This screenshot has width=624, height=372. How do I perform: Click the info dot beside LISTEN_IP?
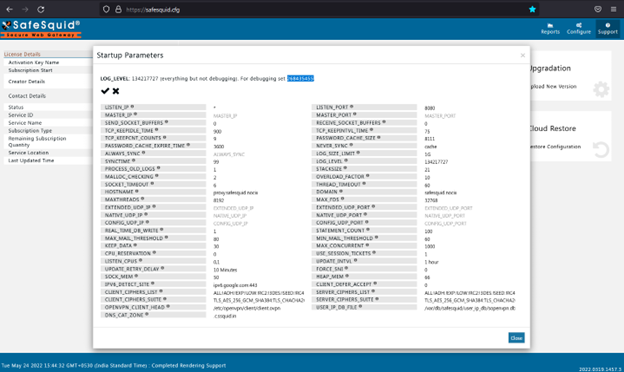coord(133,107)
